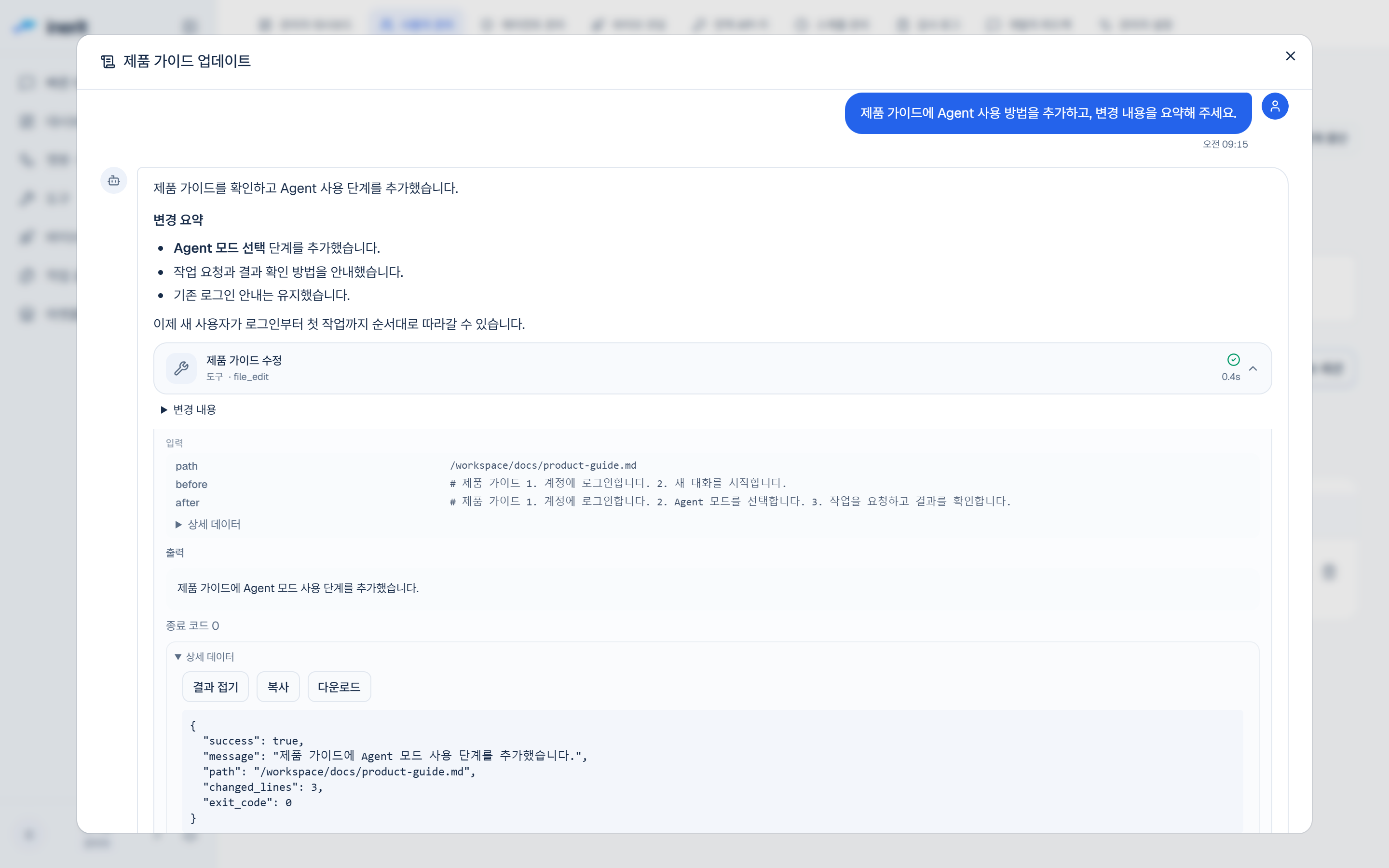Click the blue user message bubble
The width and height of the screenshot is (1389, 868).
click(x=1048, y=113)
